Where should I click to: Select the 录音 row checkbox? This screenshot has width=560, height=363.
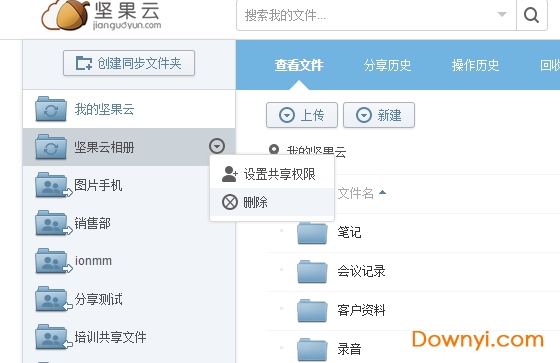pyautogui.click(x=281, y=347)
